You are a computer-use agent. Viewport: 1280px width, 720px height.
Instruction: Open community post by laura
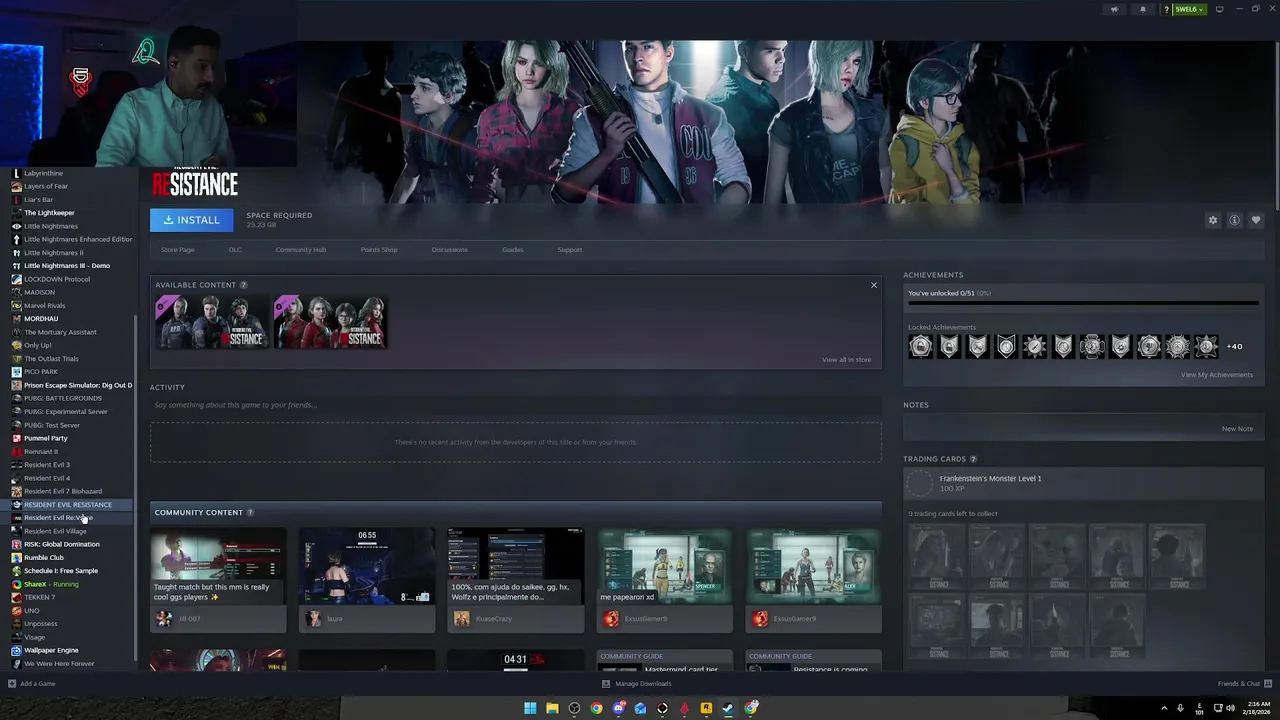[367, 580]
